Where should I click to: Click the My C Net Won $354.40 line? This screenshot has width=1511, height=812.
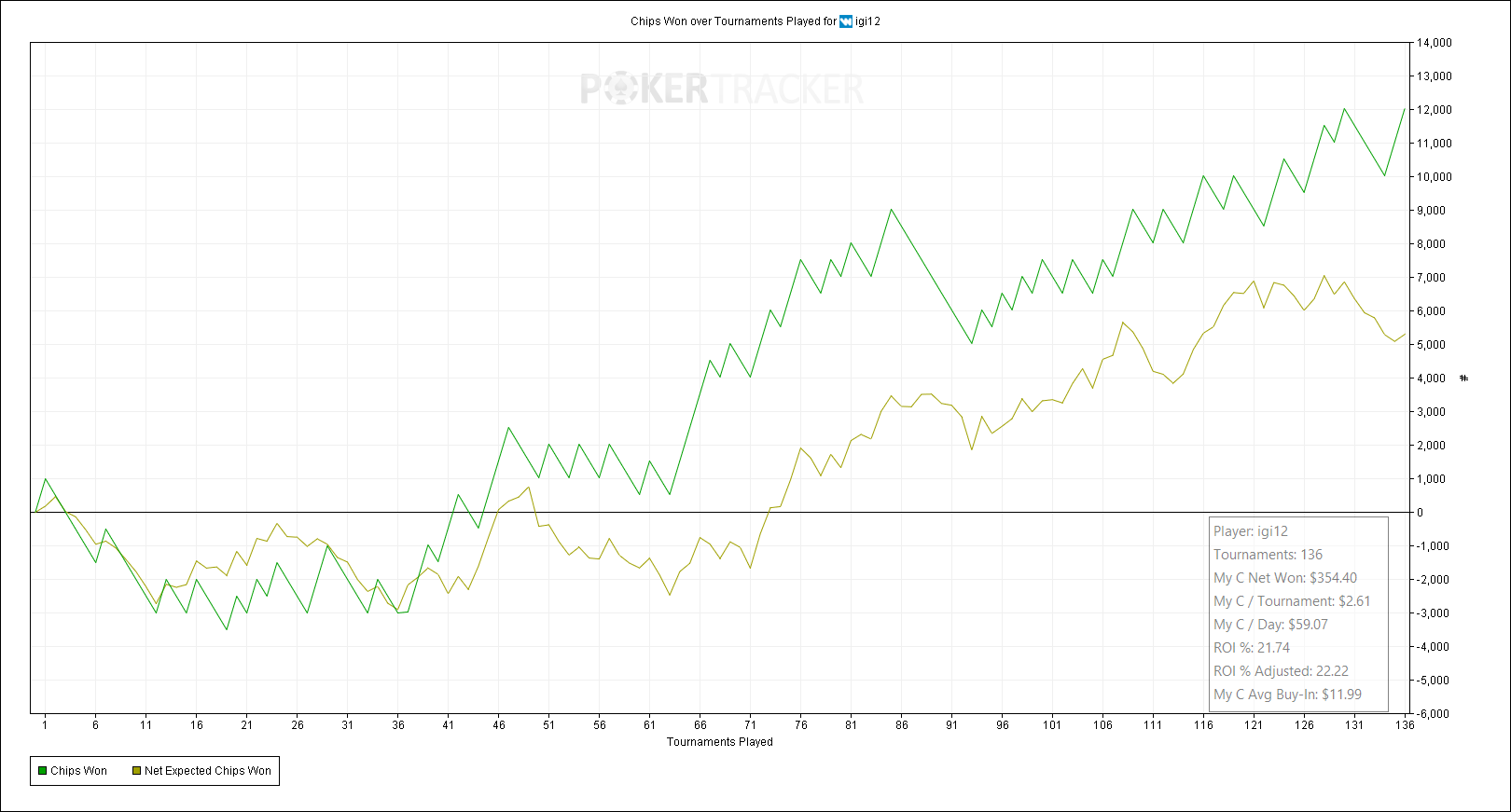[x=1284, y=578]
